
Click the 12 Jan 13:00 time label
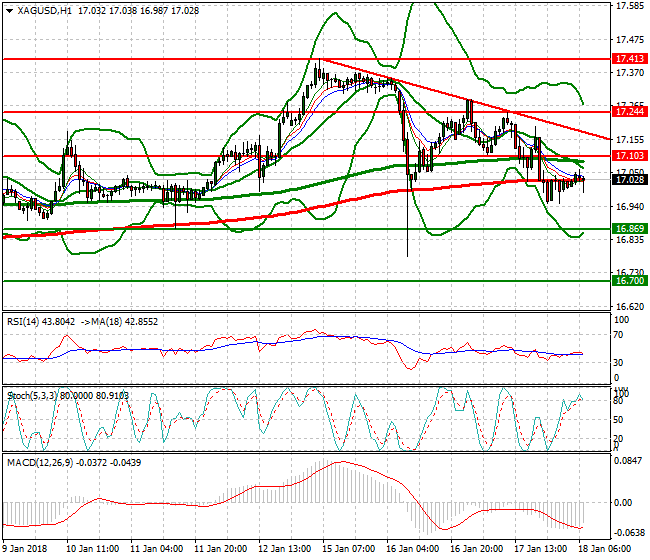click(285, 549)
